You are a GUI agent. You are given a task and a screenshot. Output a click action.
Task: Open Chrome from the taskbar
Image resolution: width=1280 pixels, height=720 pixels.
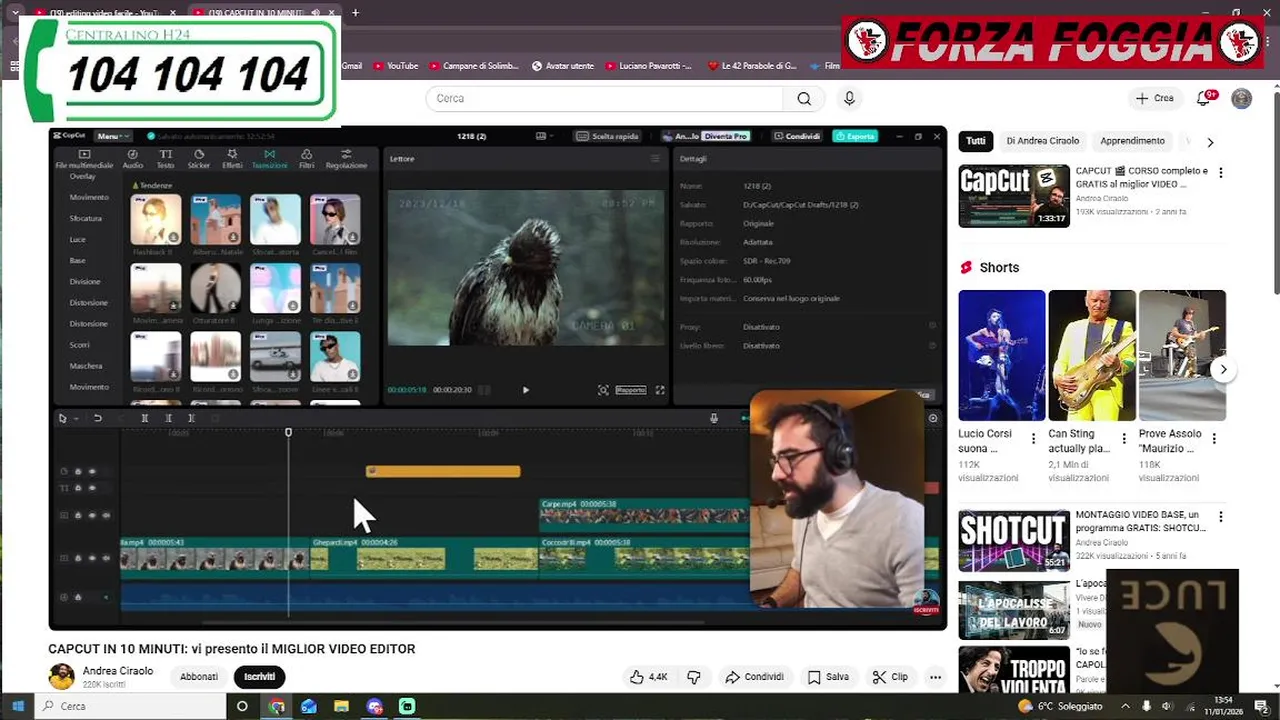pyautogui.click(x=277, y=706)
